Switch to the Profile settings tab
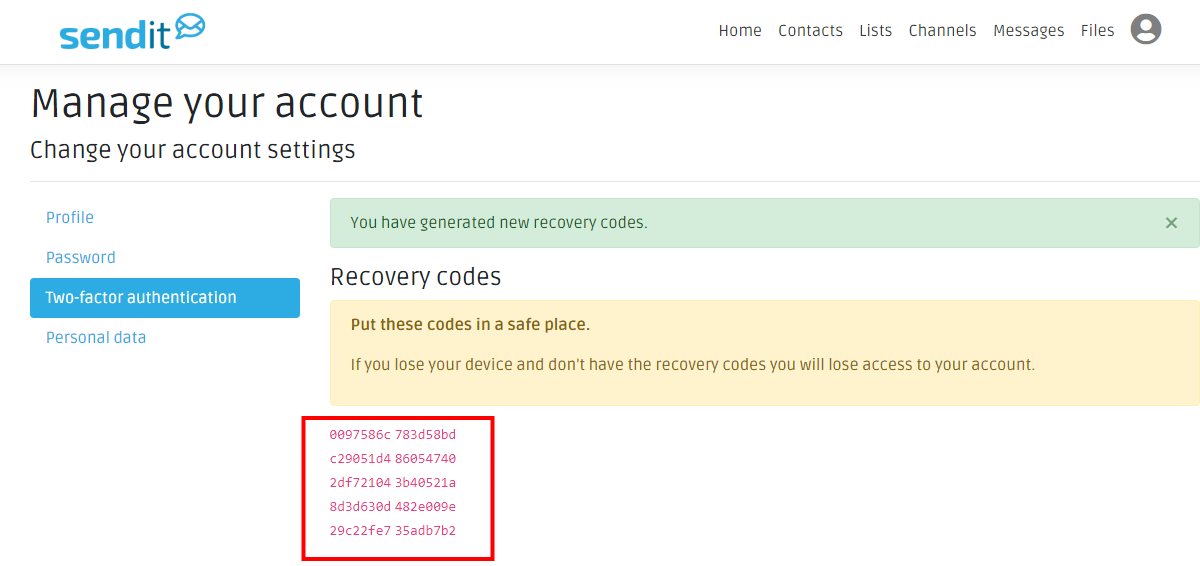Screen dimensions: 1200x566 tap(70, 218)
